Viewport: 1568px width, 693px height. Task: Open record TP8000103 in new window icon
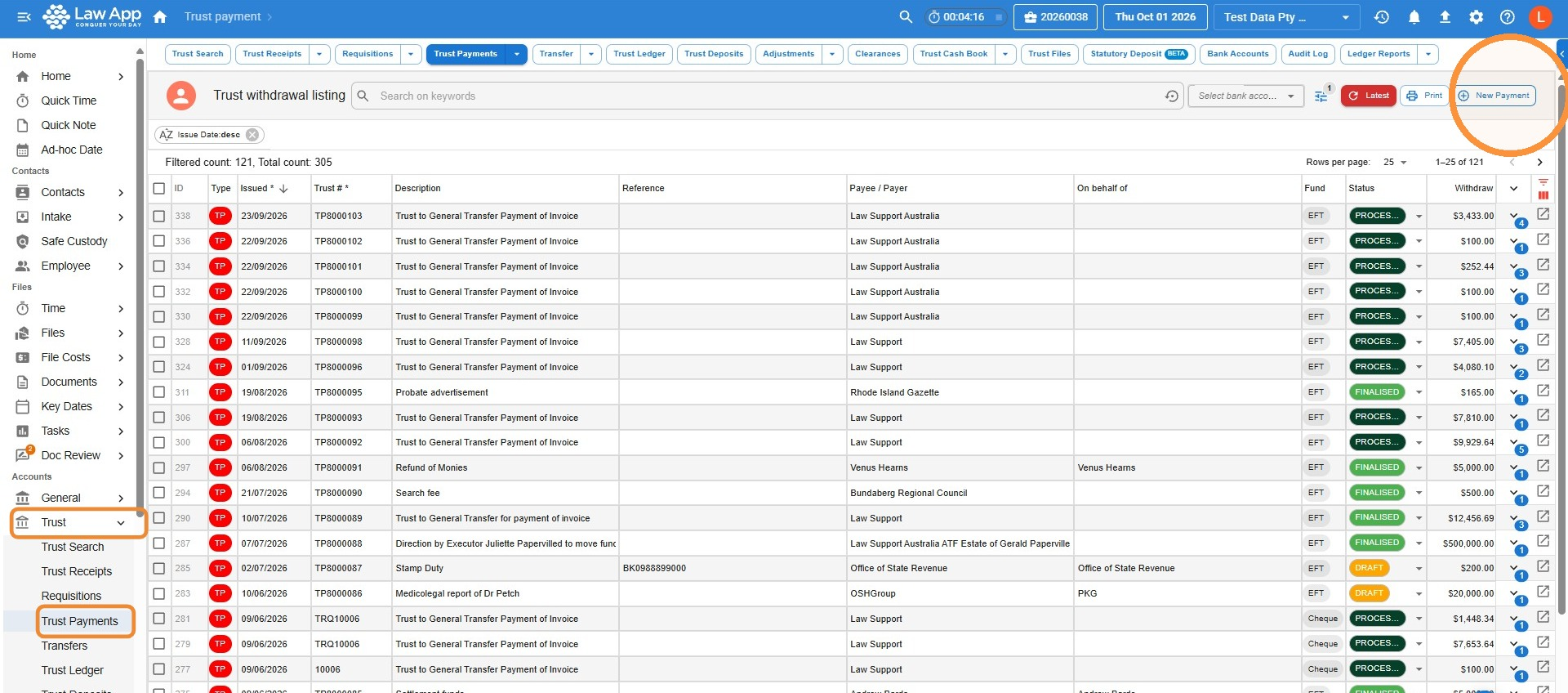coord(1543,214)
